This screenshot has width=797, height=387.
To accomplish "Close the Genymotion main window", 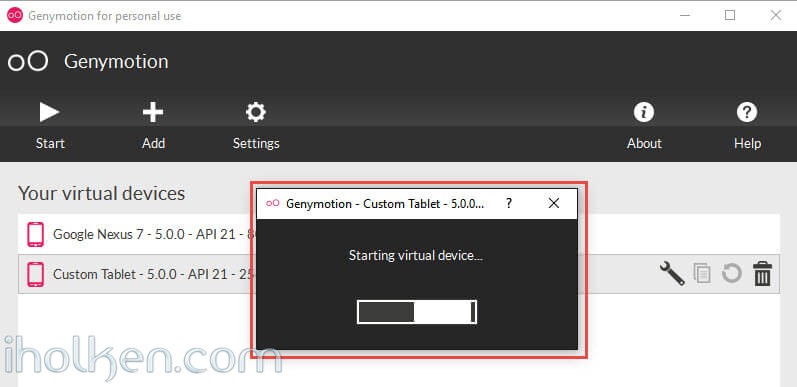I will (x=776, y=15).
